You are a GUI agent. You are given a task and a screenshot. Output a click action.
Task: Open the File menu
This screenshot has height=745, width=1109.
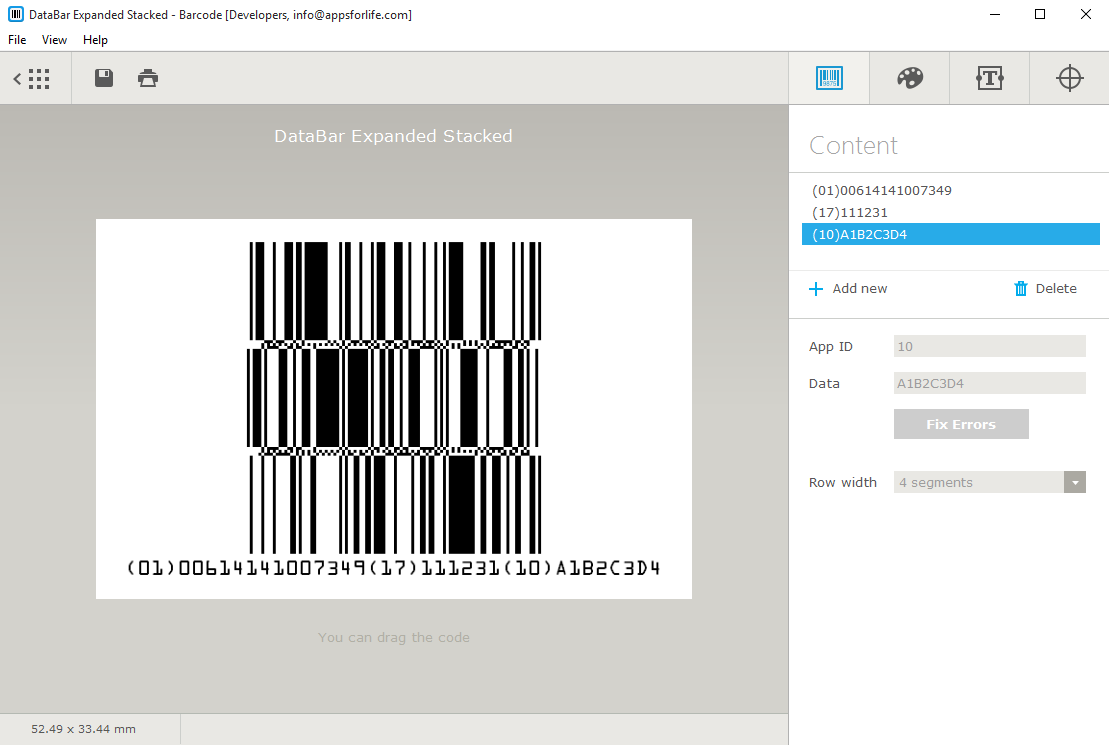(x=17, y=40)
